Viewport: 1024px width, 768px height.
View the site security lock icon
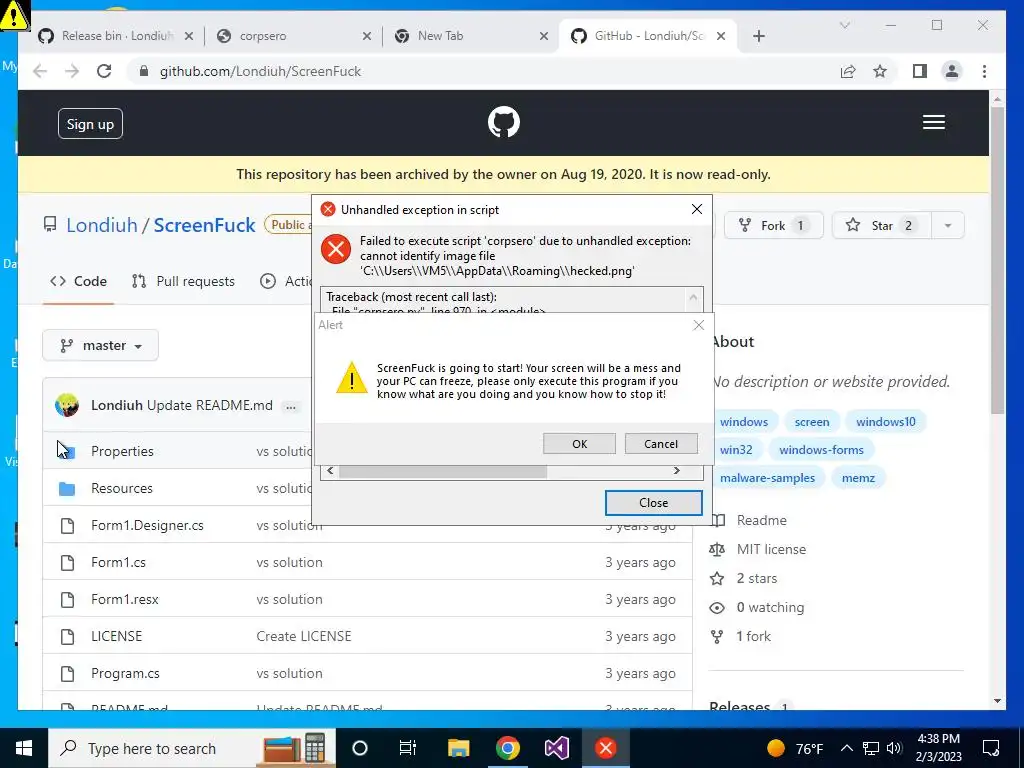pos(144,71)
